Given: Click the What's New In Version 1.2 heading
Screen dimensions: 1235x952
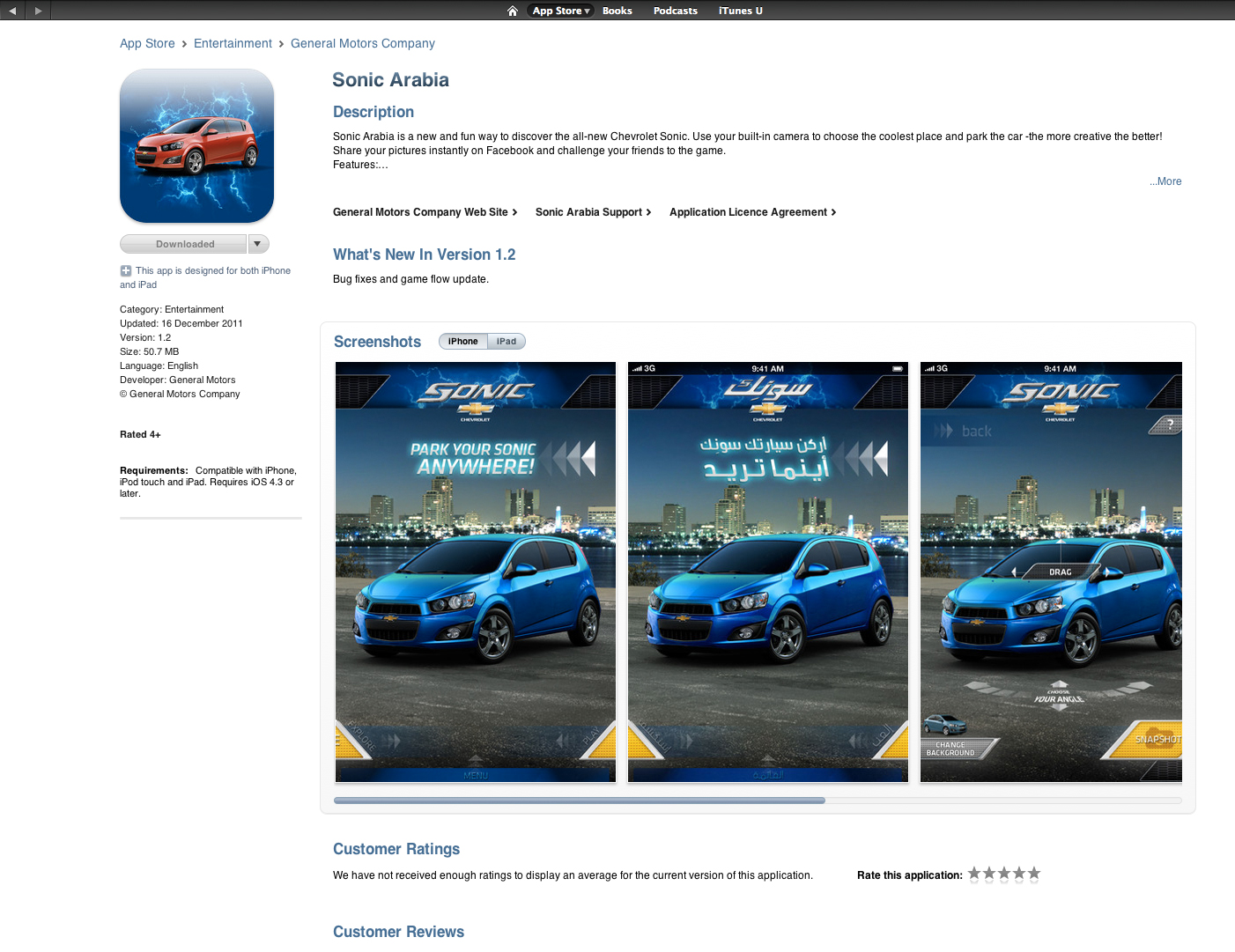Looking at the screenshot, I should point(425,255).
